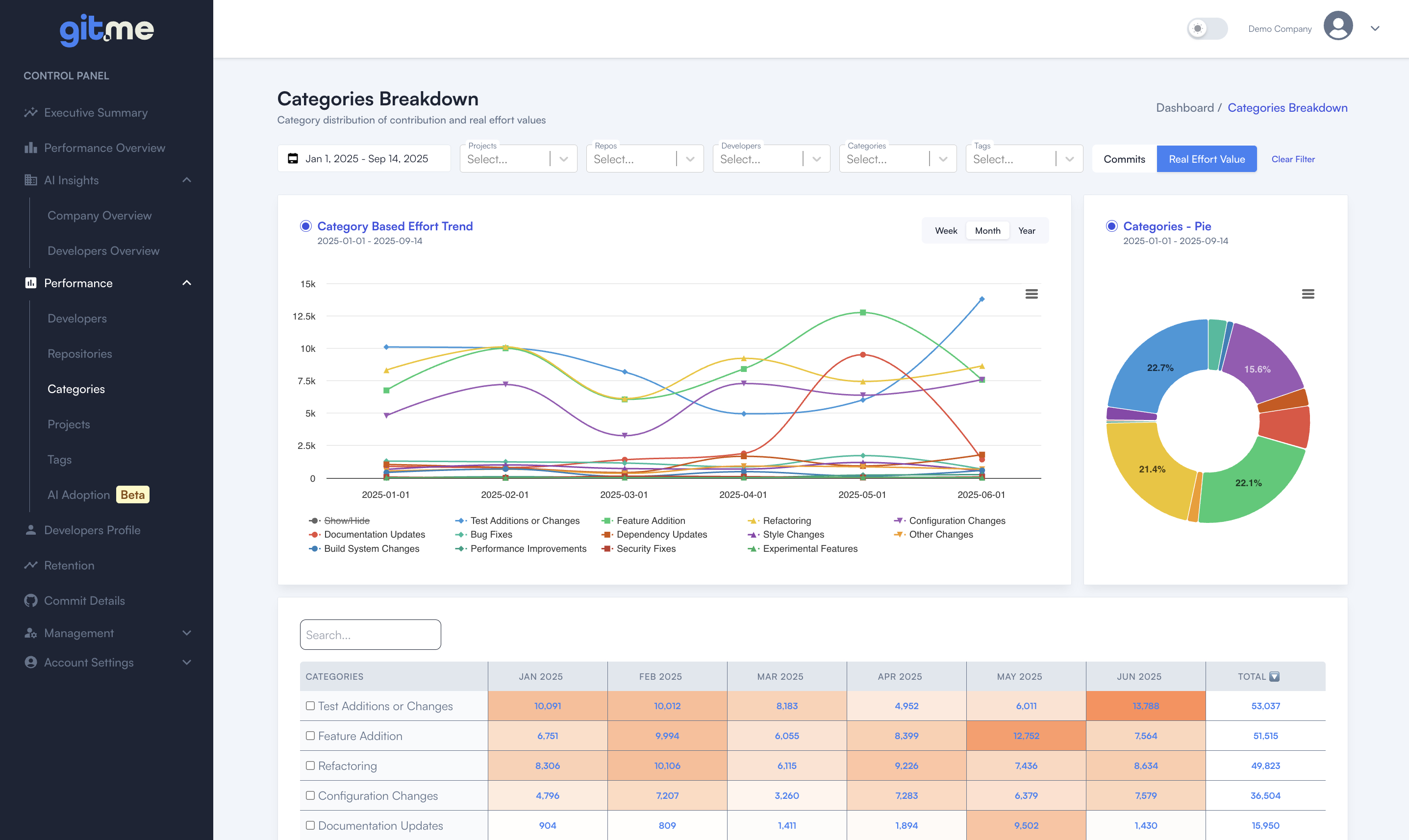
Task: Click the calendar icon in date range
Action: (293, 158)
